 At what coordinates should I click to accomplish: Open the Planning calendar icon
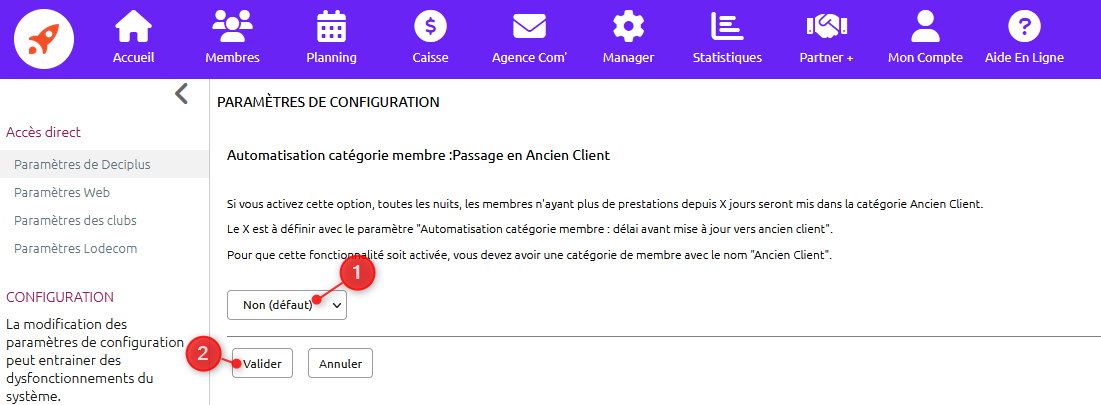pos(331,27)
